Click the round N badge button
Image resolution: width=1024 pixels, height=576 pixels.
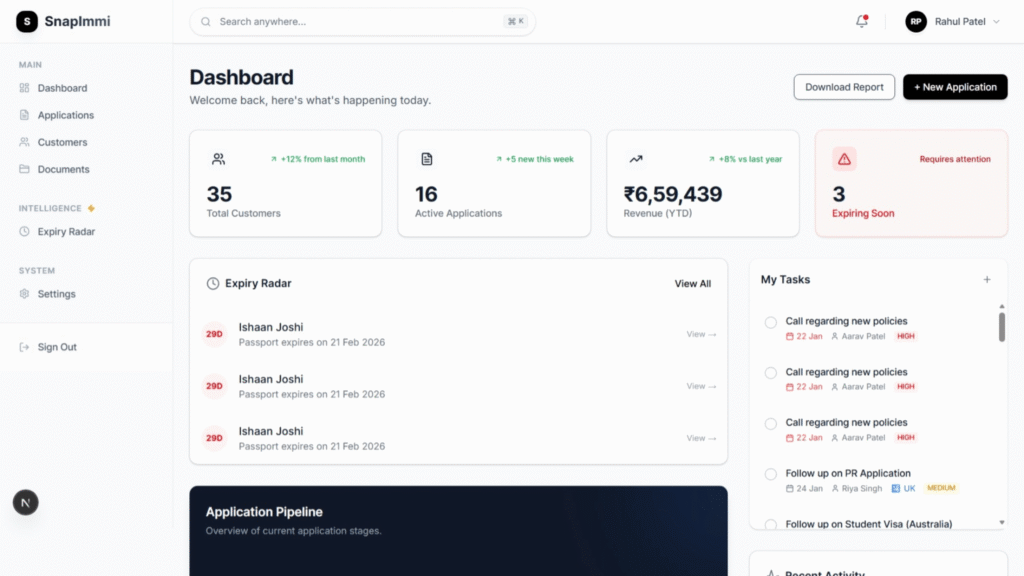coord(26,502)
